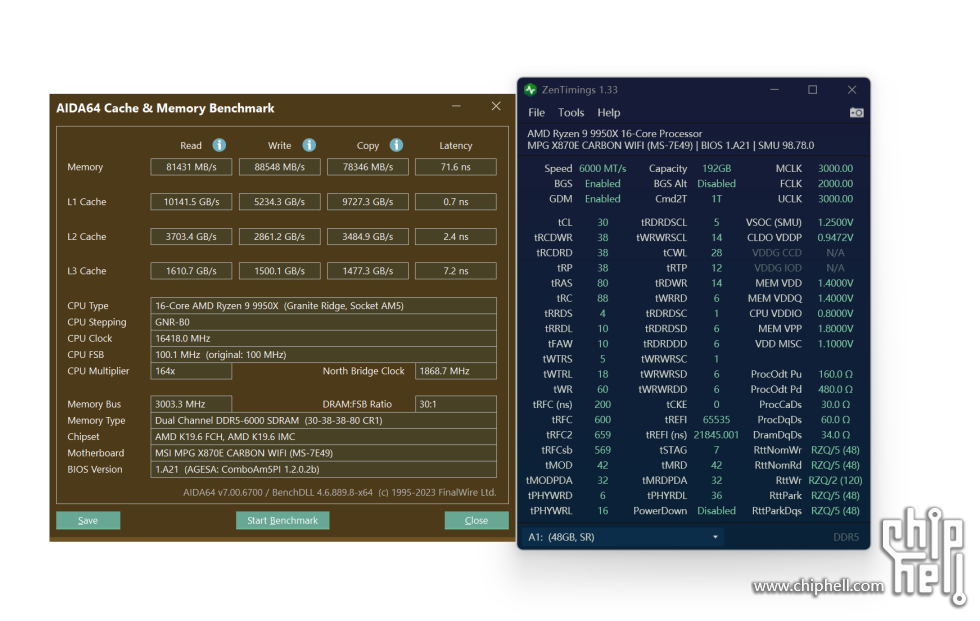This screenshot has width=980, height=621.
Task: Select the L2 Cache Write value 2861.2 GB/s
Action: coord(279,237)
